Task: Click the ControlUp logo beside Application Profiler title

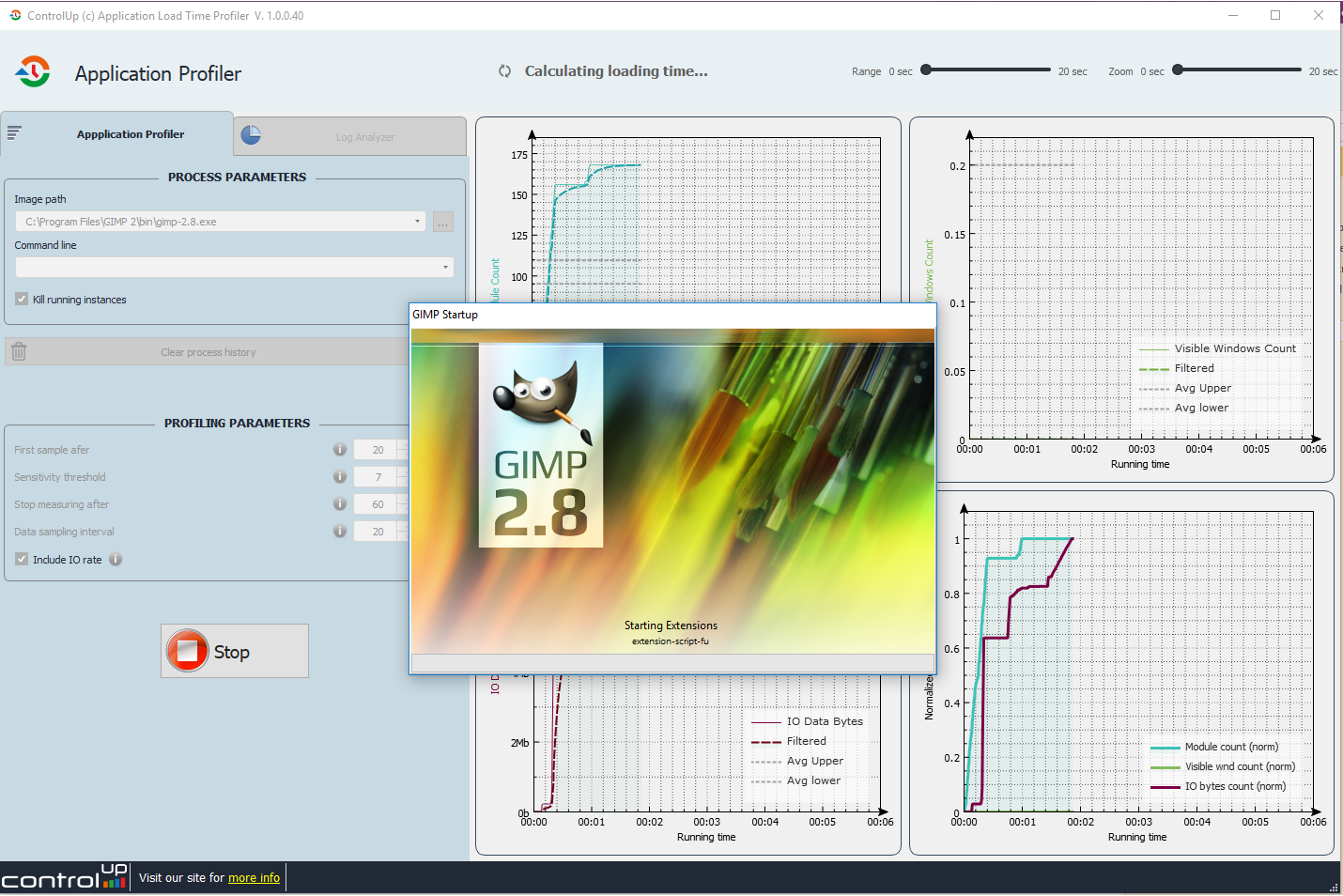Action: click(33, 71)
